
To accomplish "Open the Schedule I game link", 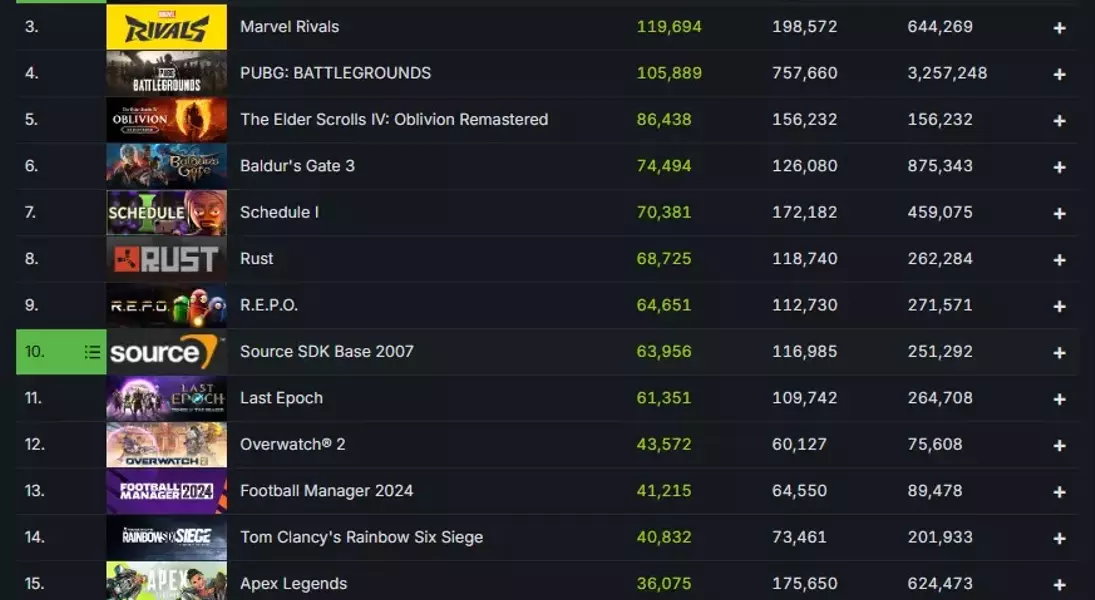I will 279,212.
